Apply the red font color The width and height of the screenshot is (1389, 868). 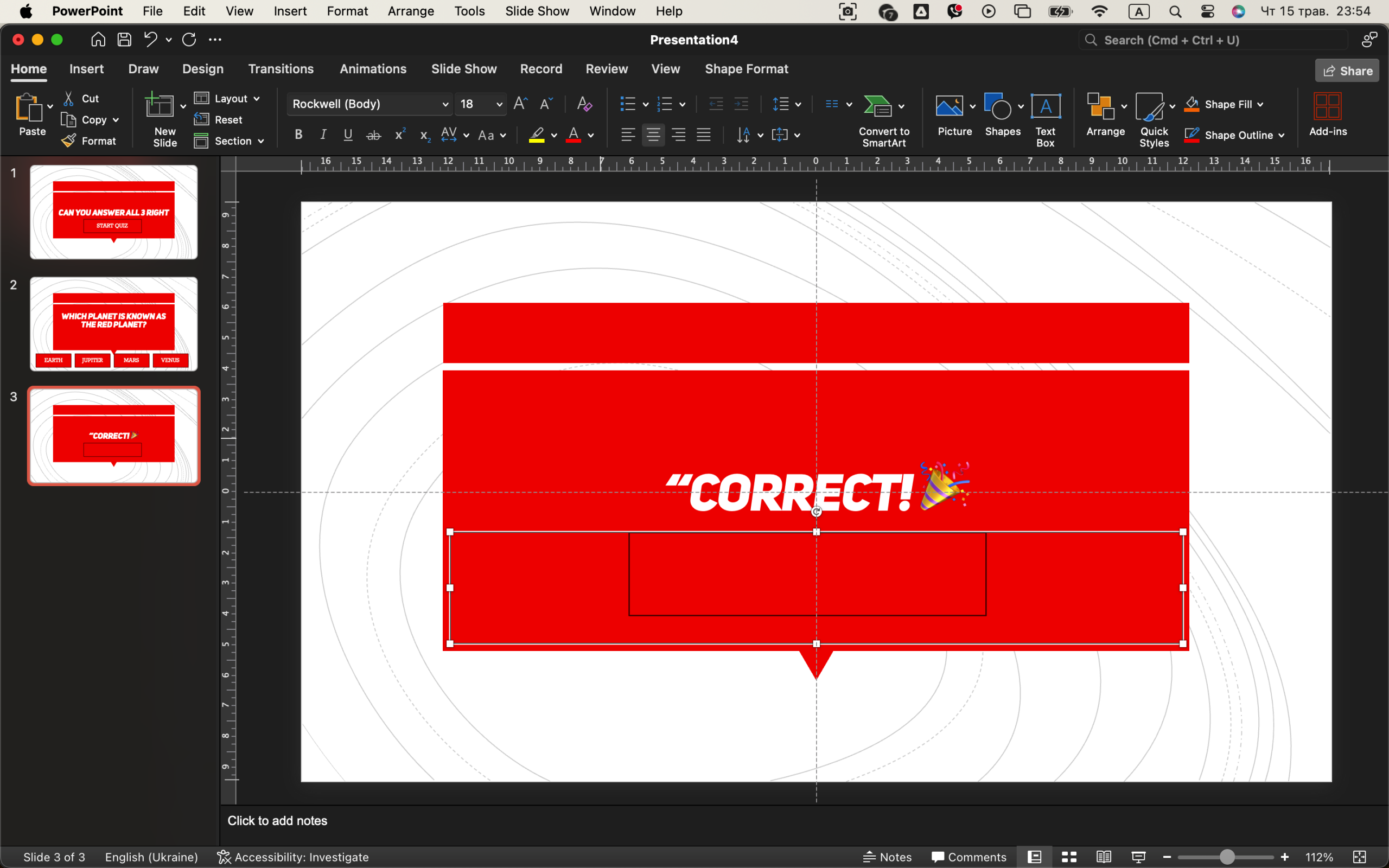click(x=573, y=136)
